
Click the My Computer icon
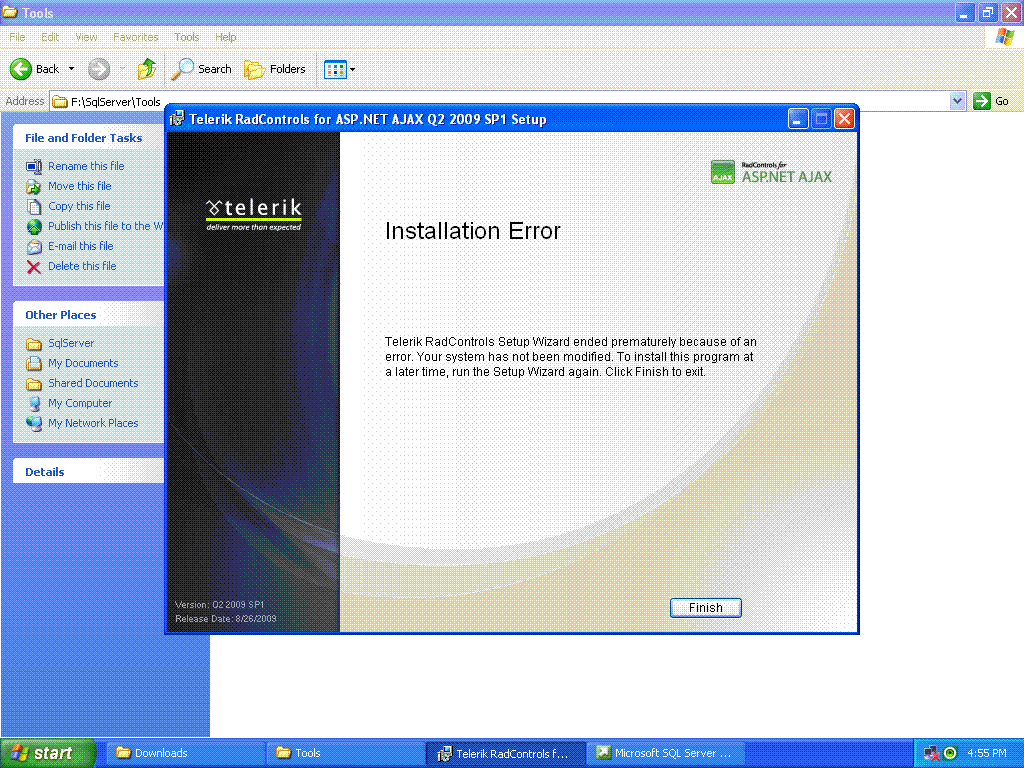[x=34, y=404]
